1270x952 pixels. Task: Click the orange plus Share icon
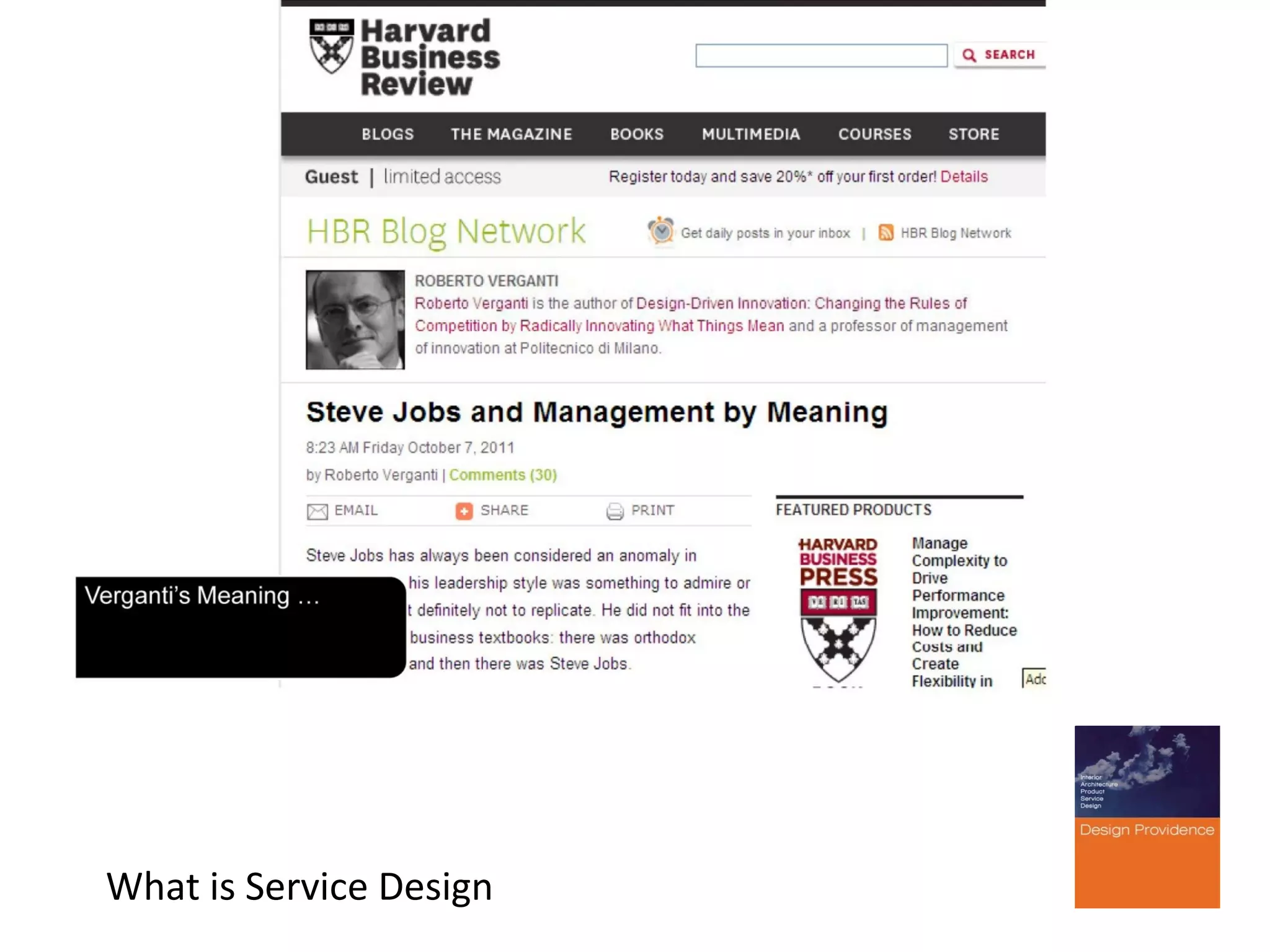[464, 511]
